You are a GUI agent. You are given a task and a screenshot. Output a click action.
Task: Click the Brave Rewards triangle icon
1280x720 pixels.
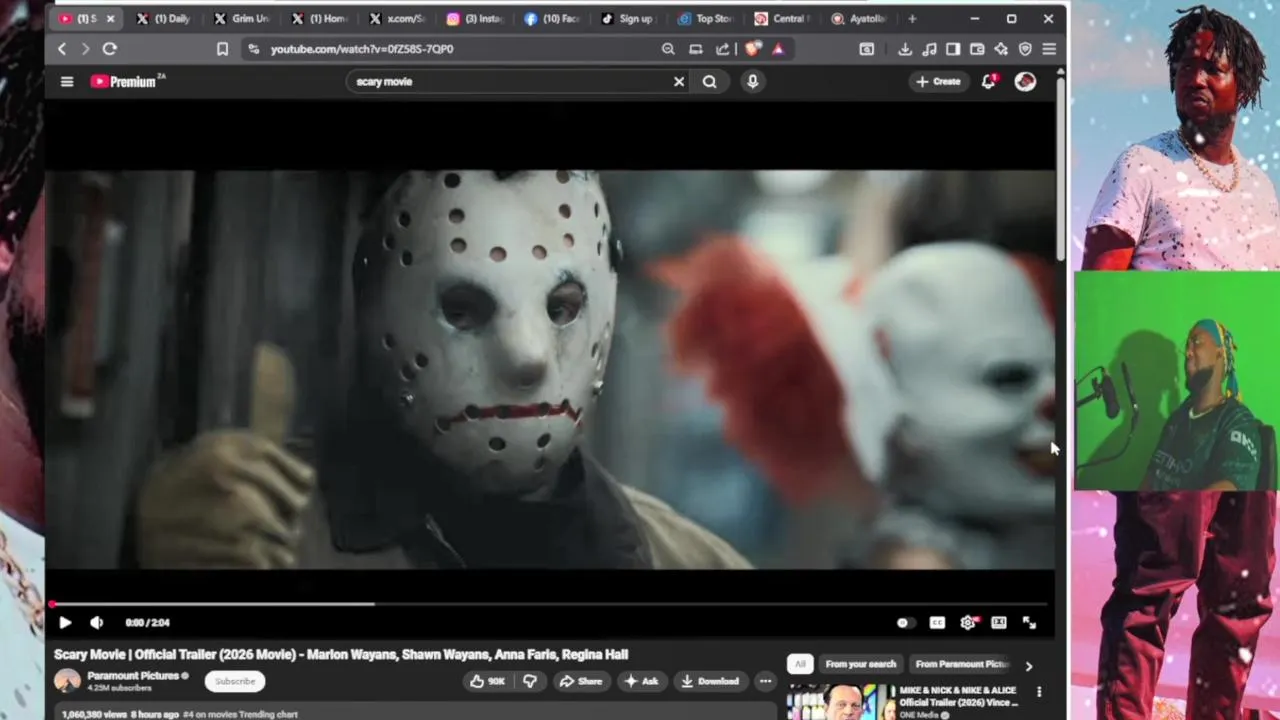[778, 49]
